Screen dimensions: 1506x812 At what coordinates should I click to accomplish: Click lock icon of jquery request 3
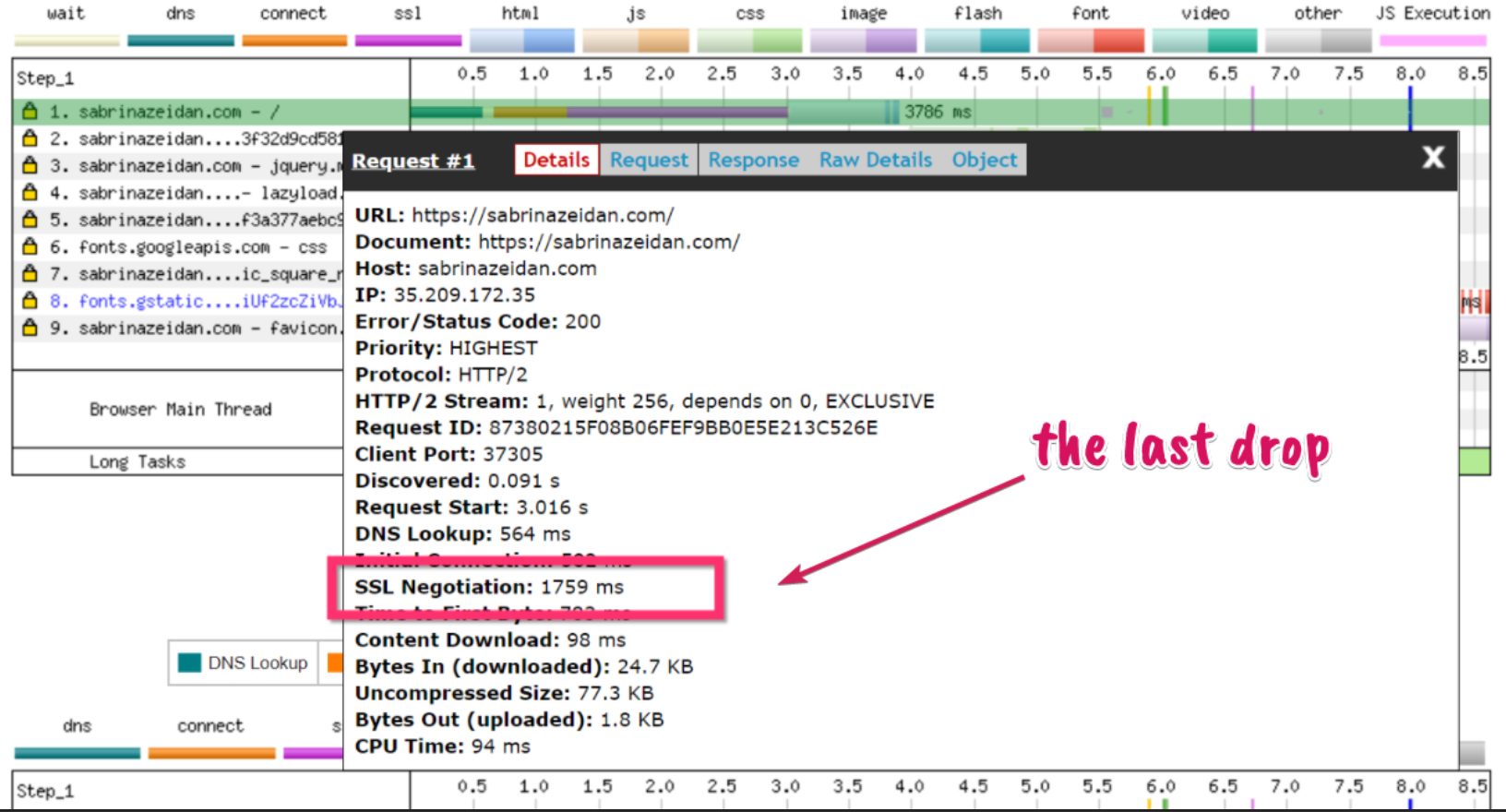pyautogui.click(x=30, y=165)
